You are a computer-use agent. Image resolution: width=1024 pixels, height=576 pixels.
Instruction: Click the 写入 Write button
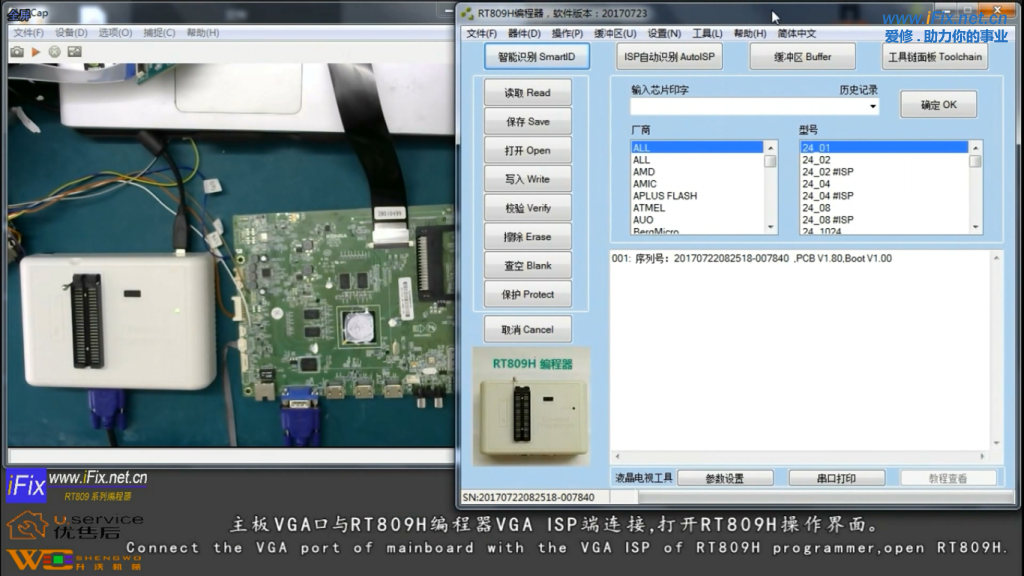(527, 179)
